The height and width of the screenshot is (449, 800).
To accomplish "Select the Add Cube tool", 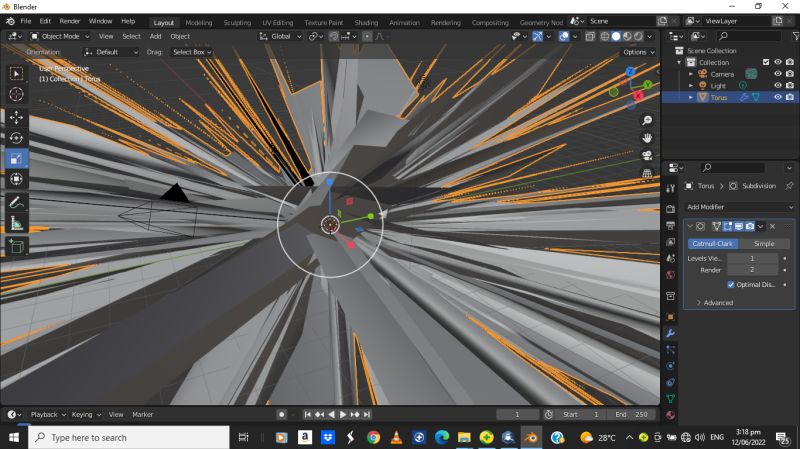I will (x=16, y=246).
